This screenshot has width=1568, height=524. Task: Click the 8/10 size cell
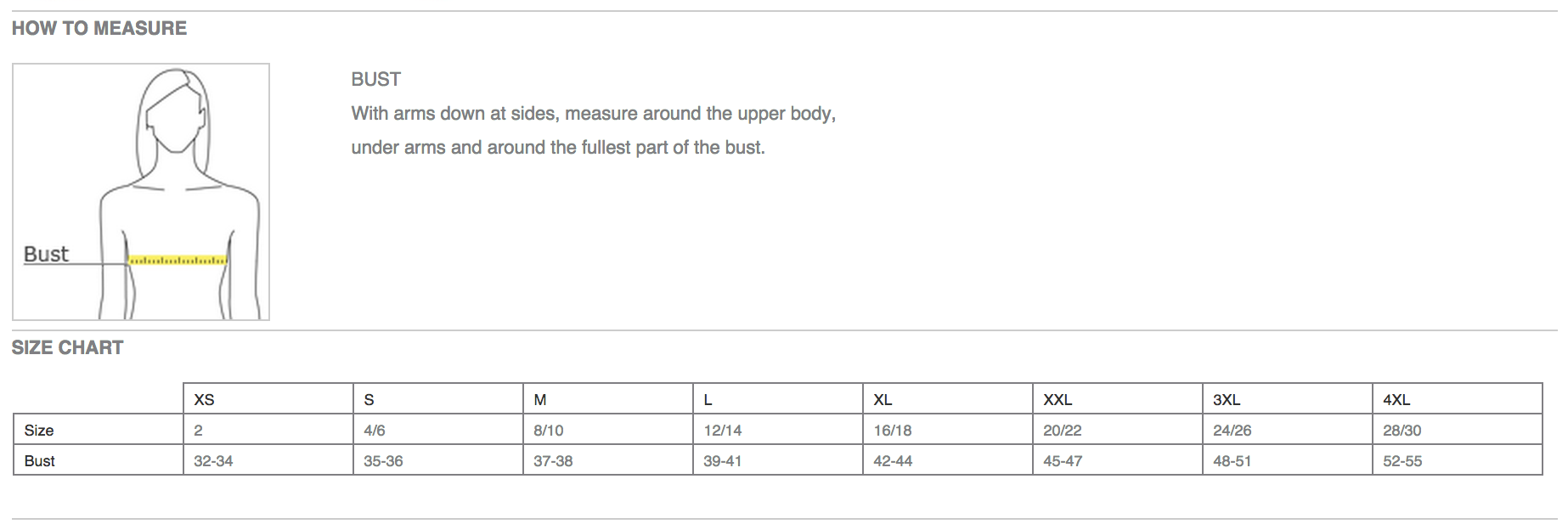[608, 430]
